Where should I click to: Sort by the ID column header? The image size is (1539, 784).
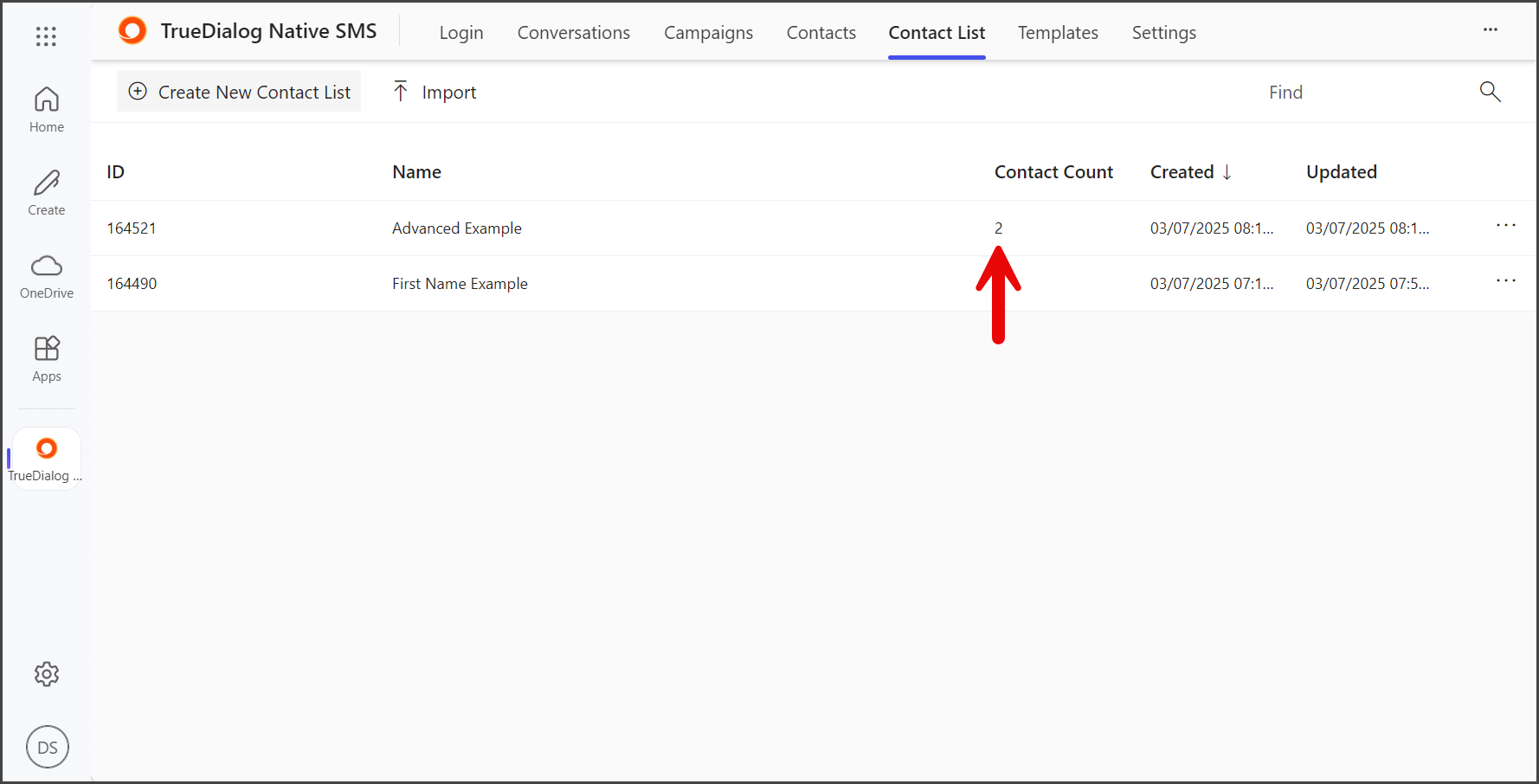point(116,172)
